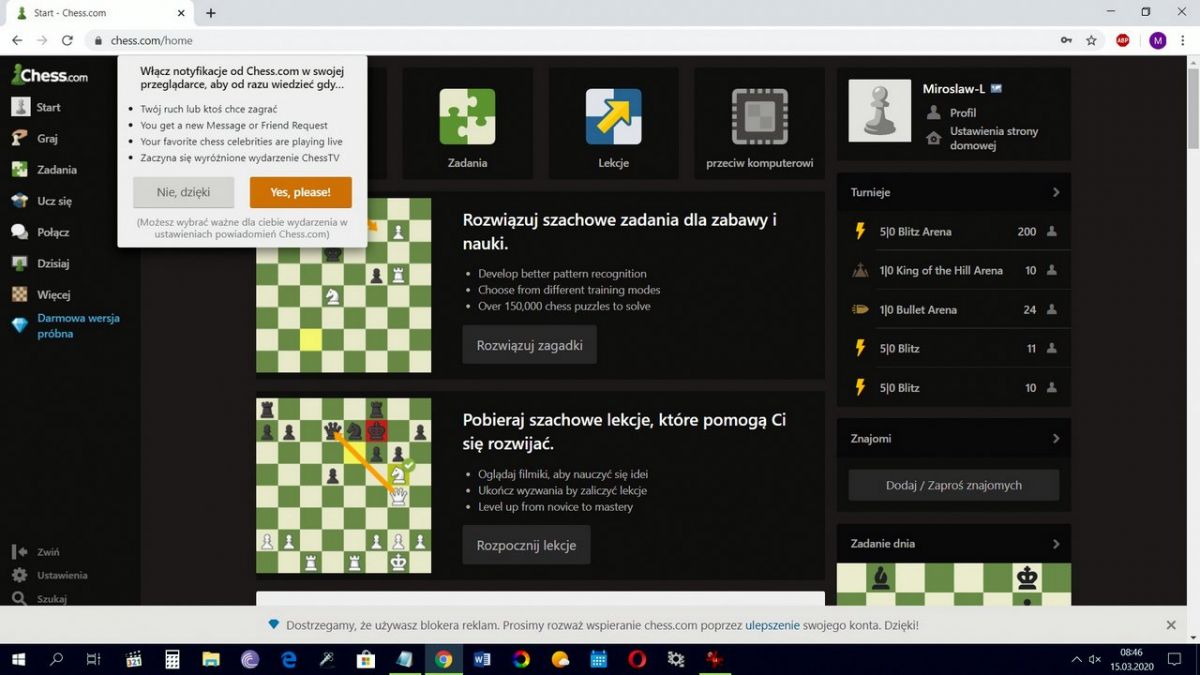Dismiss the ad blocker banner with X
Viewport: 1200px width, 675px height.
pyautogui.click(x=1171, y=625)
